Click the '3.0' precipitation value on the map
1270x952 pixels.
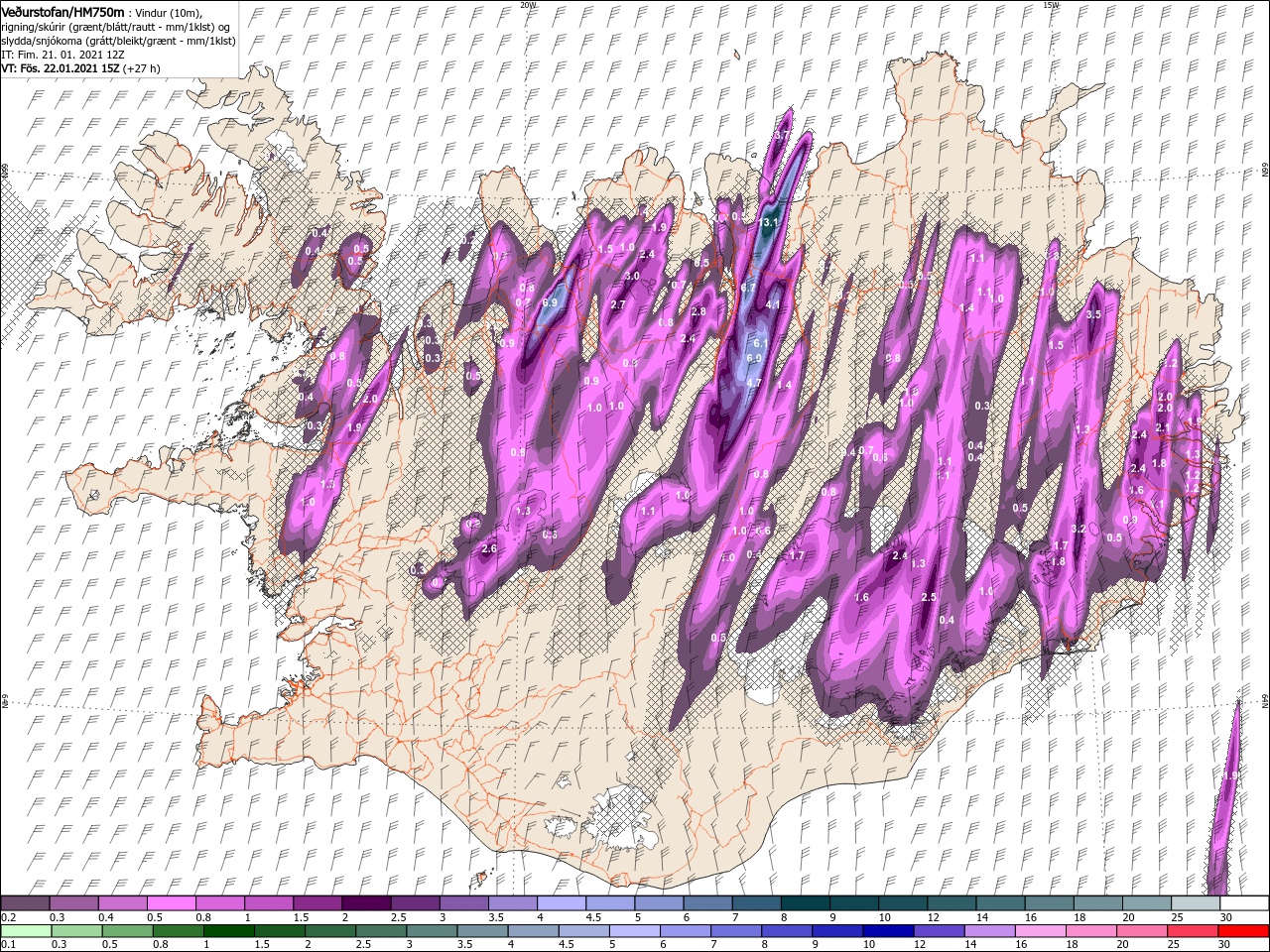(632, 276)
